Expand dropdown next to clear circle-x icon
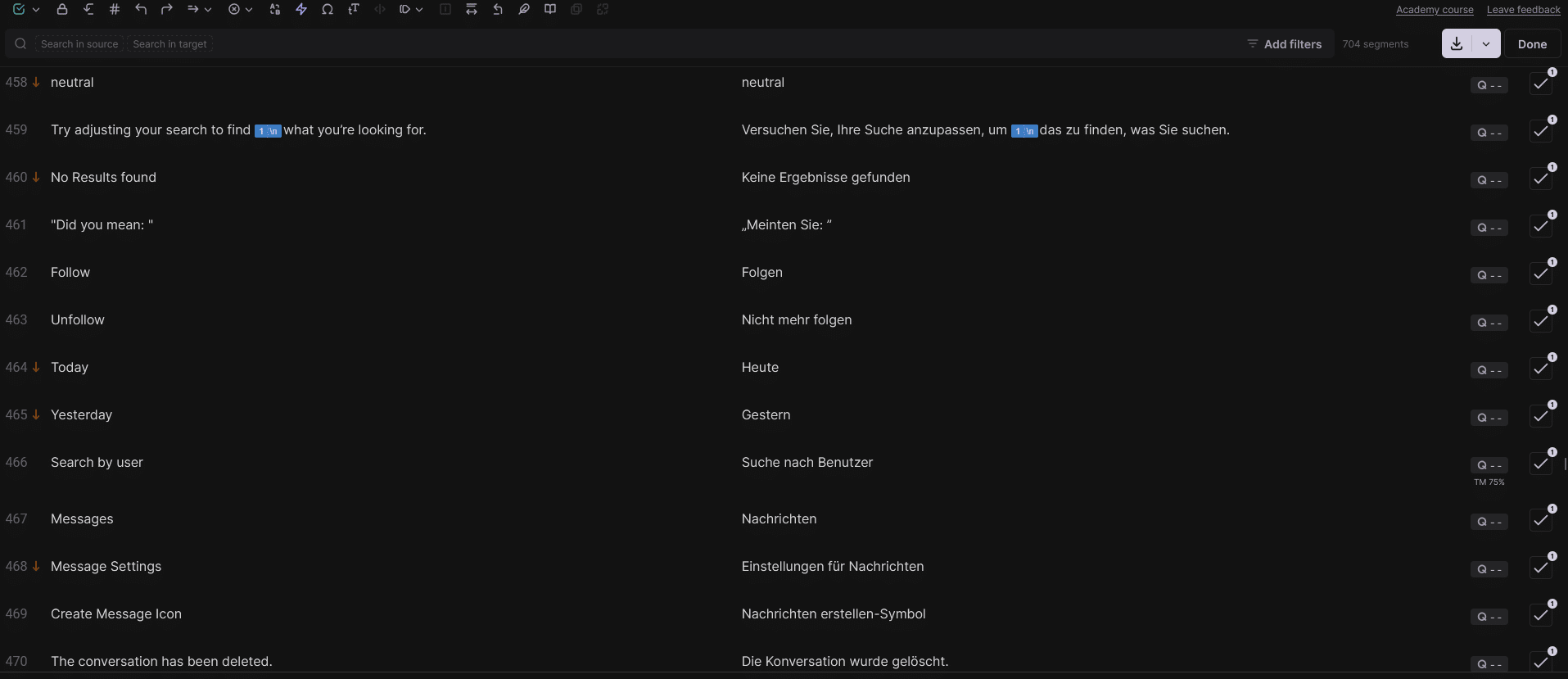Screen dimensions: 1568x679 pos(249,10)
